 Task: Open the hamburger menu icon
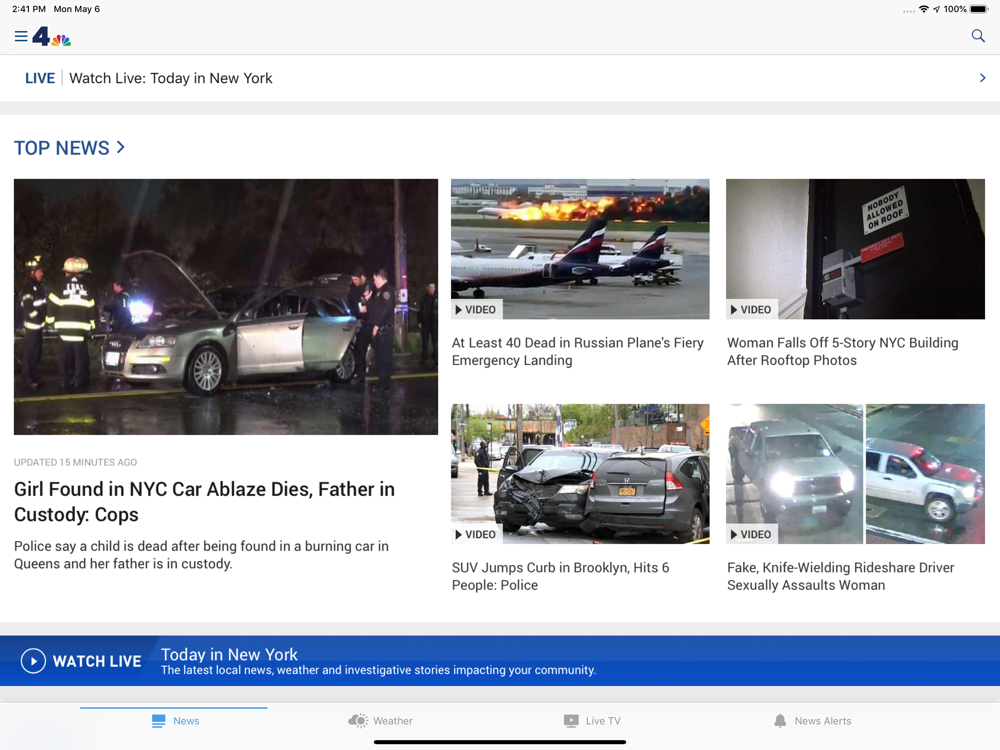pos(20,37)
